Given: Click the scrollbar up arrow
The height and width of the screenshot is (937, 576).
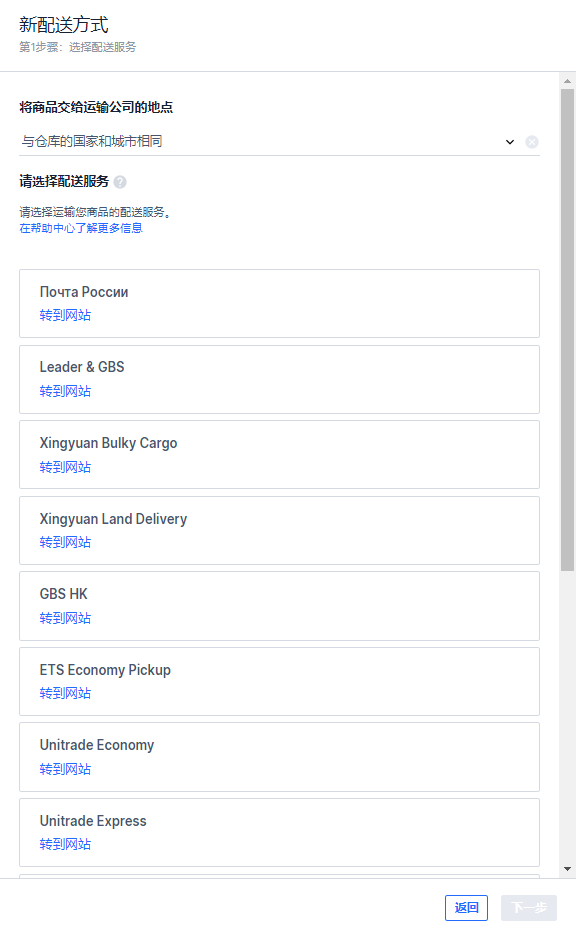Looking at the screenshot, I should [568, 81].
